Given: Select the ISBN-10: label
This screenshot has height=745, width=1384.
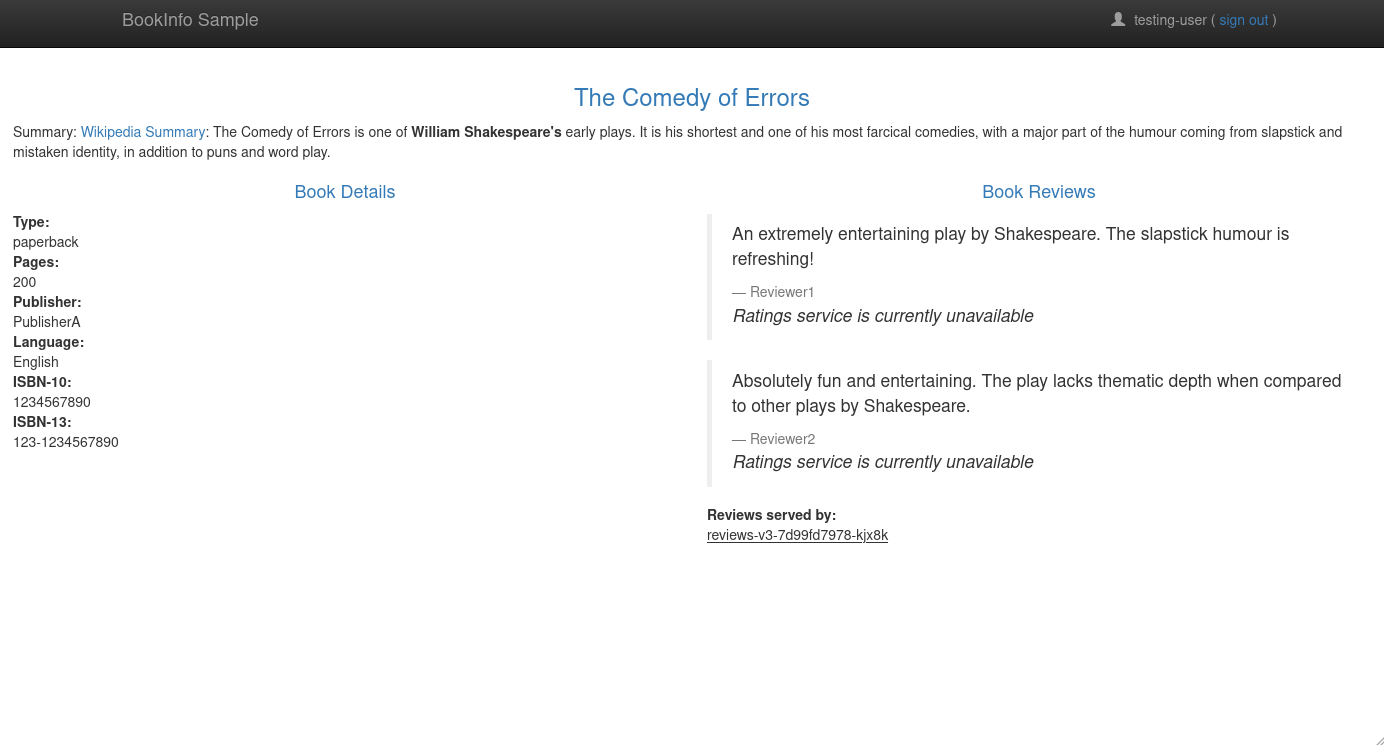Looking at the screenshot, I should coord(42,382).
